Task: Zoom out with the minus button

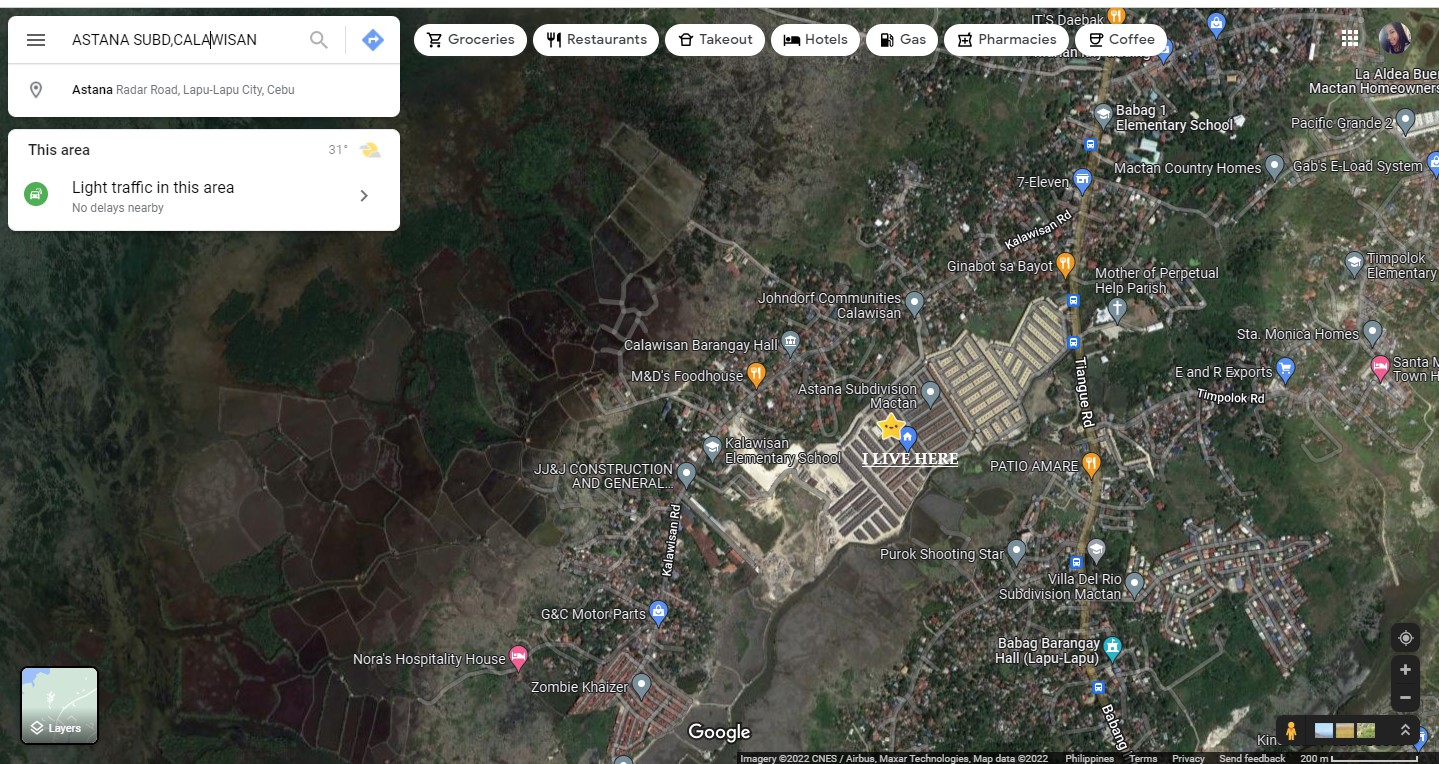Action: point(1405,697)
